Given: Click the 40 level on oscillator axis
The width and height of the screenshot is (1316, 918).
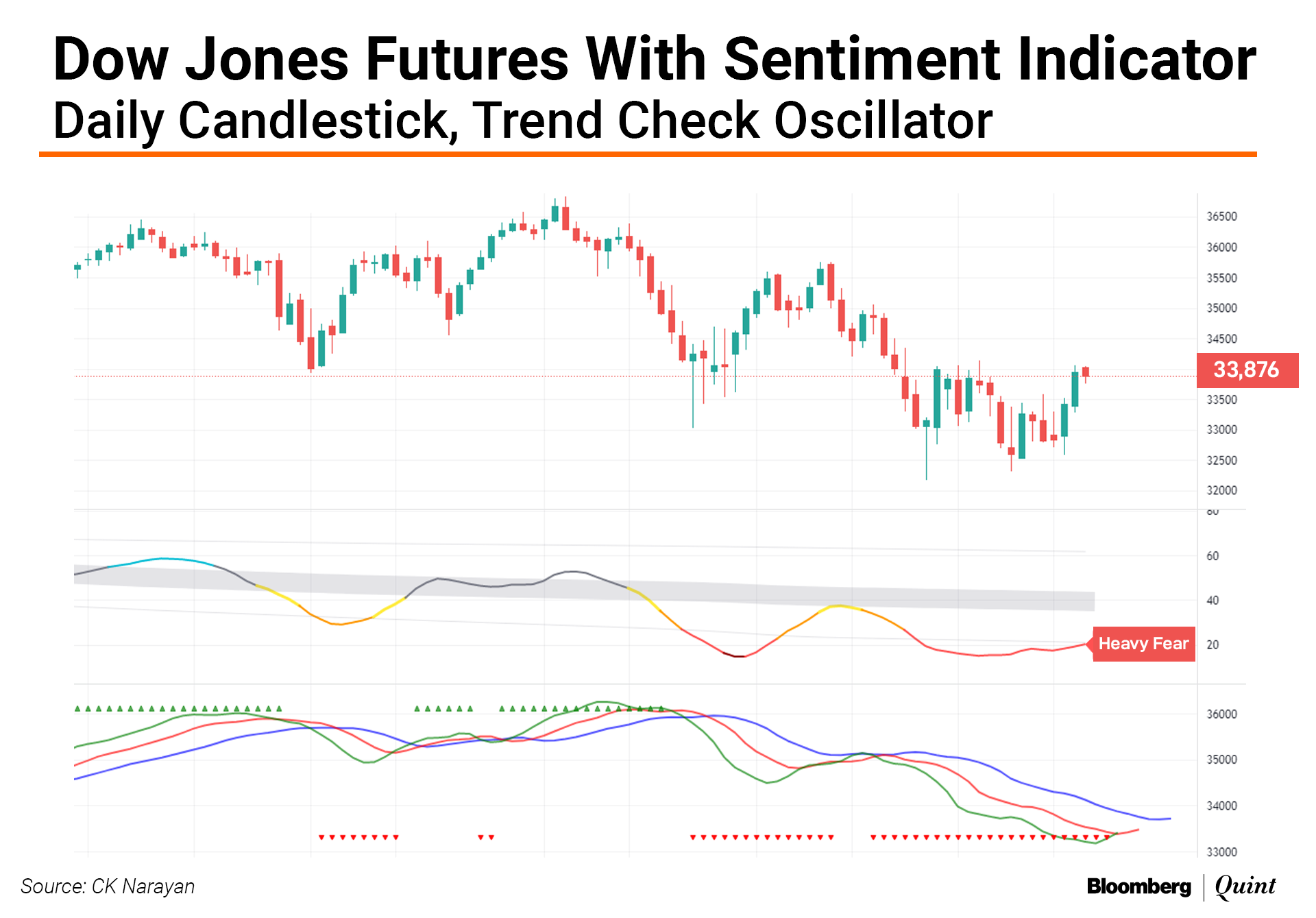Looking at the screenshot, I should pos(1213,601).
